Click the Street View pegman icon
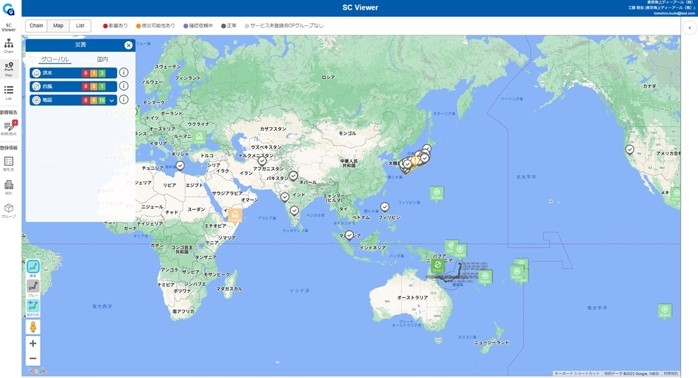 33,327
